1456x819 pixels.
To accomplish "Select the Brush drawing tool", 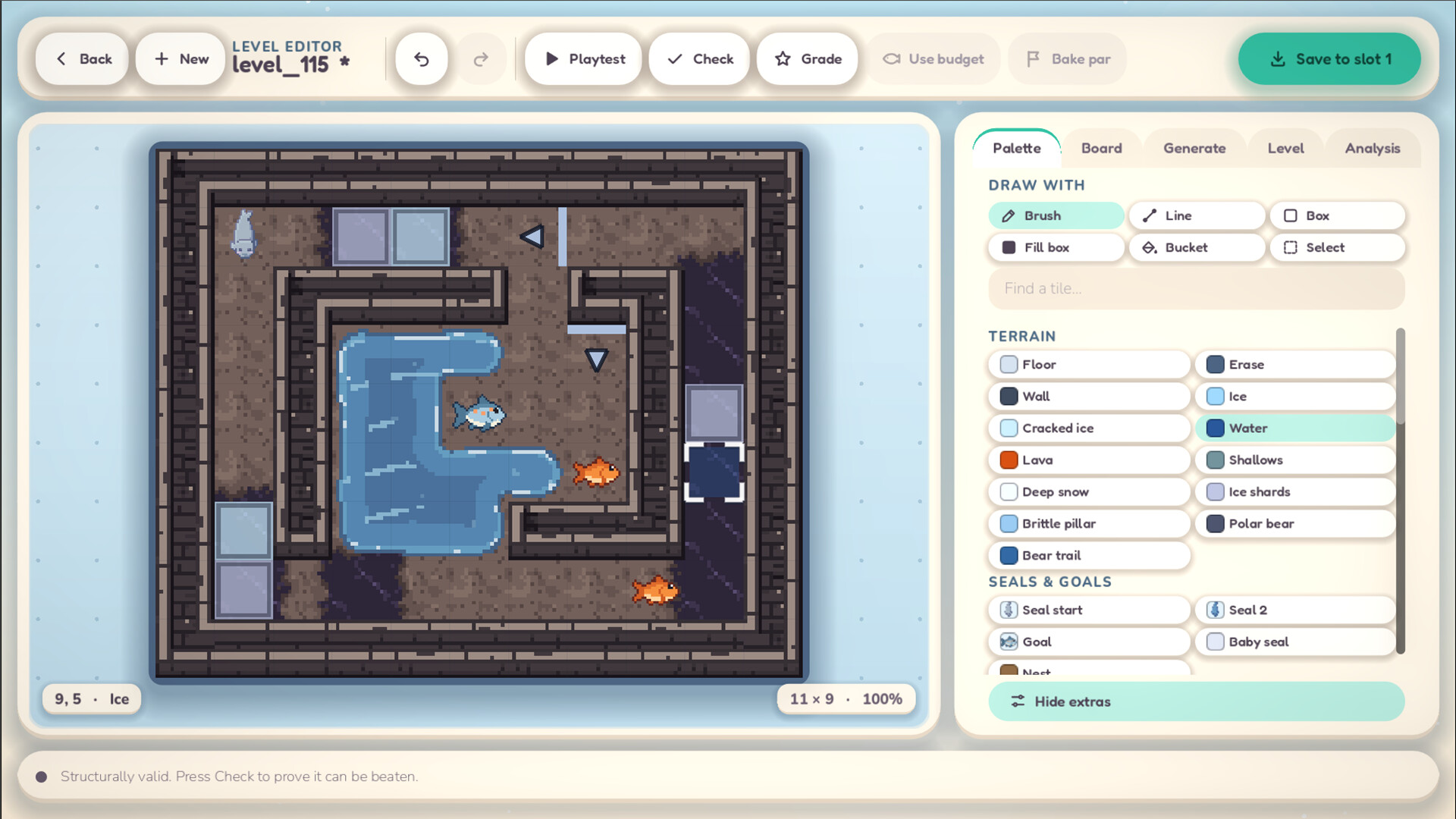I will (1056, 215).
